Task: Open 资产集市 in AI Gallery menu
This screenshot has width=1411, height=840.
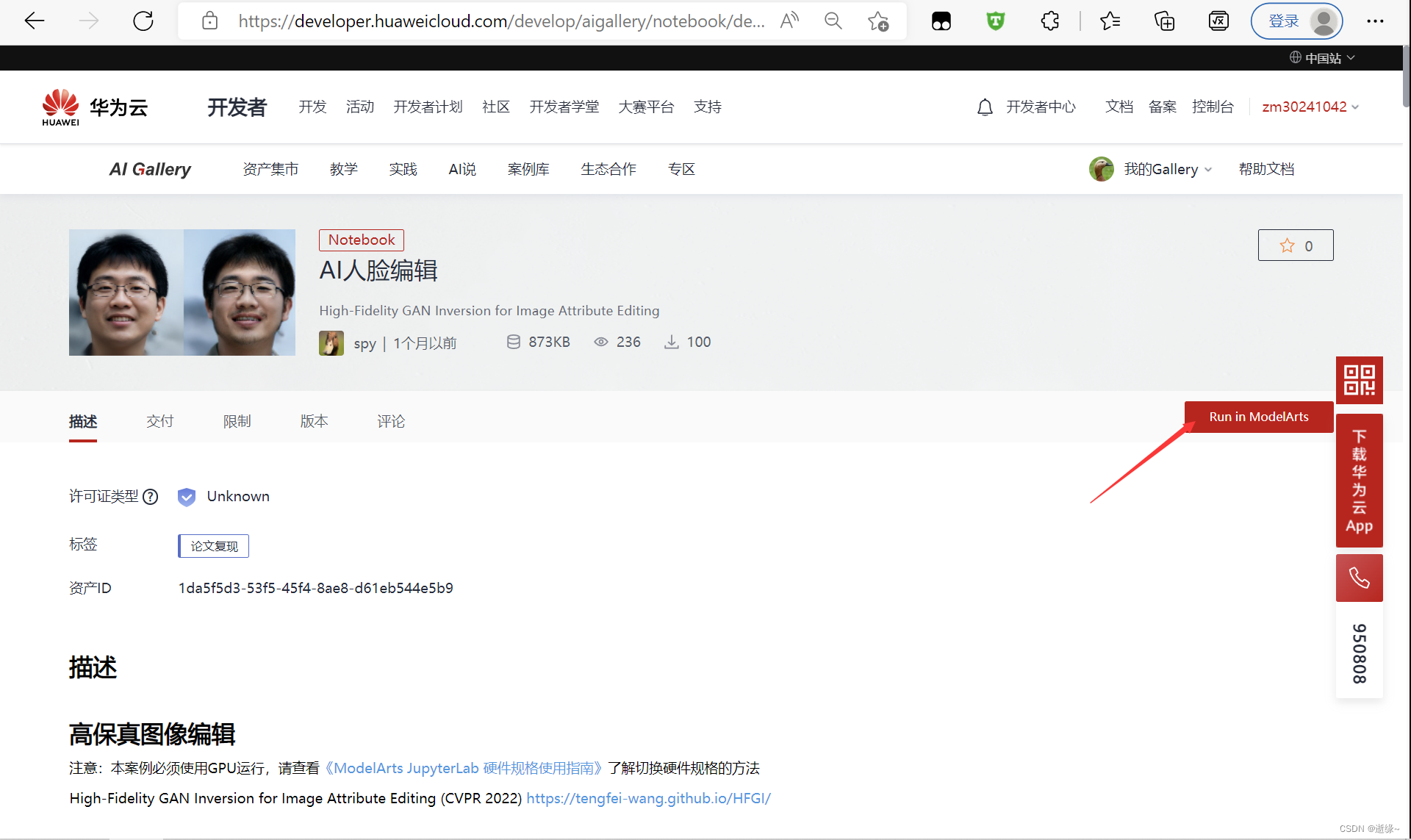Action: coord(270,169)
